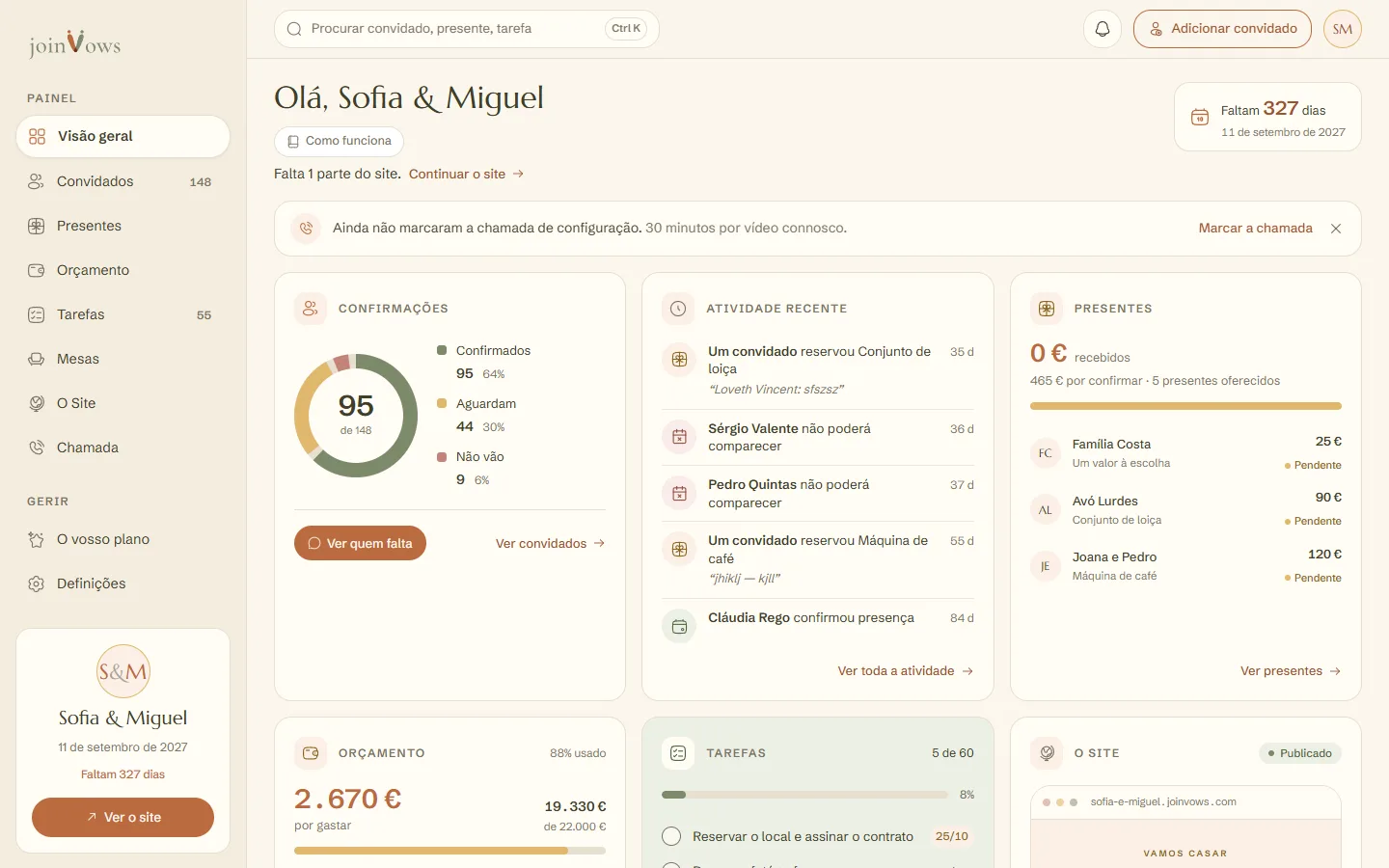Click the Marcar a chamada link
1389x868 pixels.
1255,229
